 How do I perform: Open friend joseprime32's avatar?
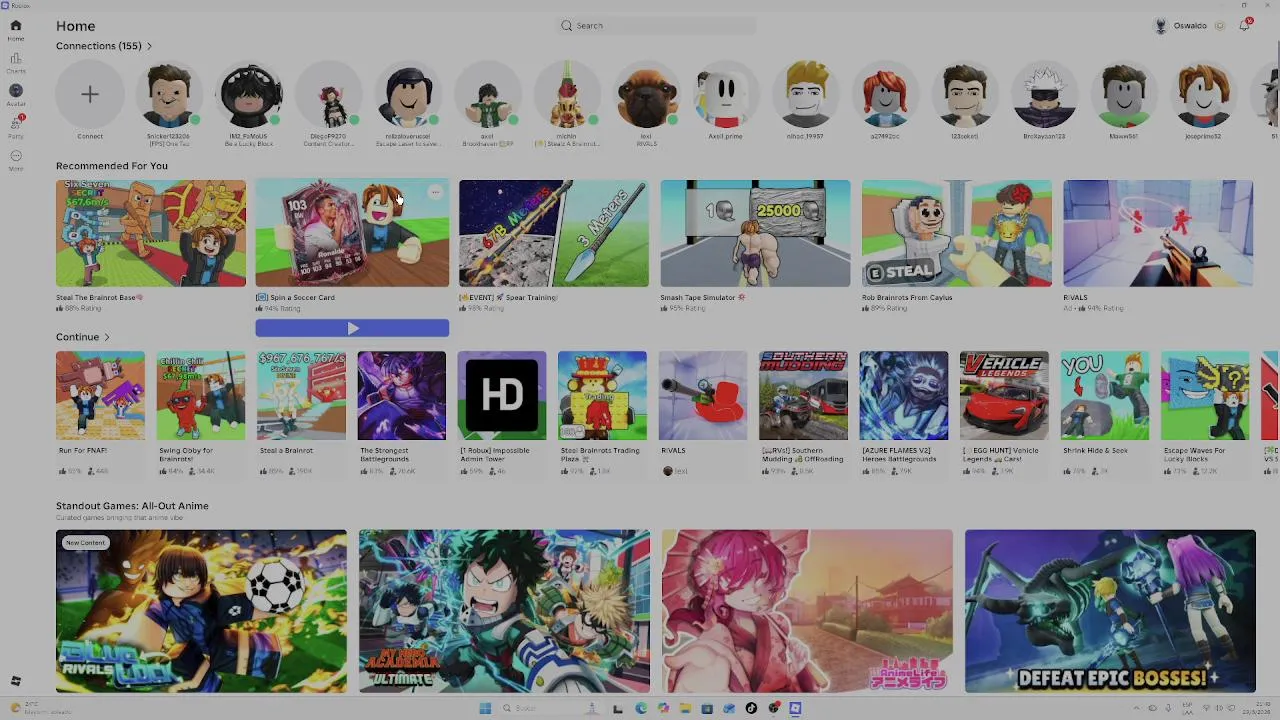(x=1203, y=94)
